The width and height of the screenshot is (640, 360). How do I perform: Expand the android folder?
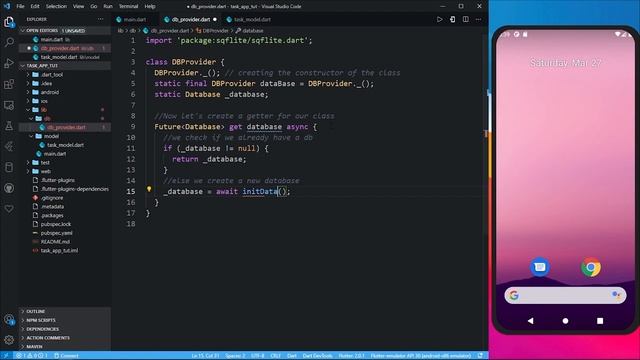pos(49,92)
